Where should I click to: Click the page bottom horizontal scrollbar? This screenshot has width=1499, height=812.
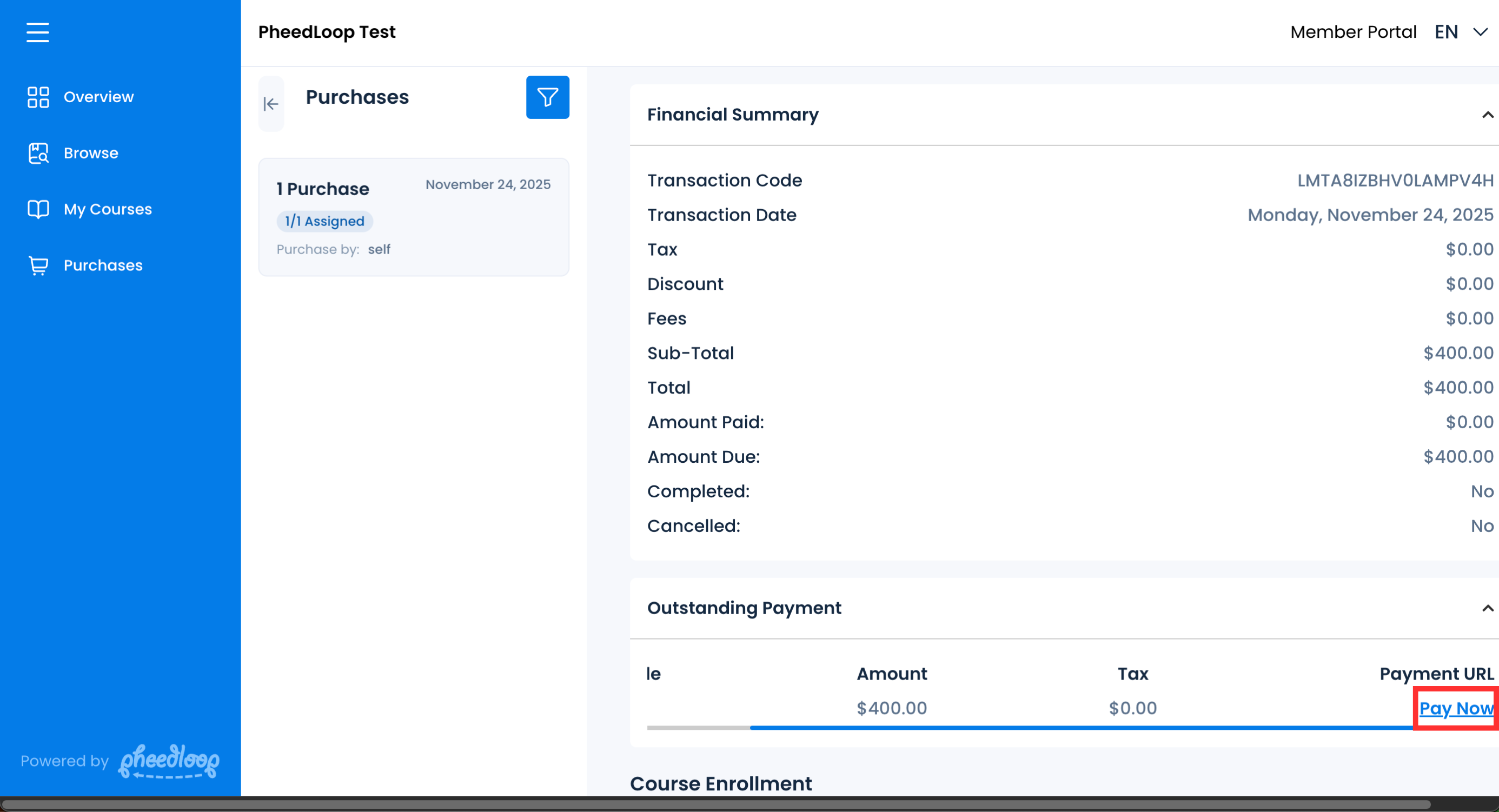716,805
